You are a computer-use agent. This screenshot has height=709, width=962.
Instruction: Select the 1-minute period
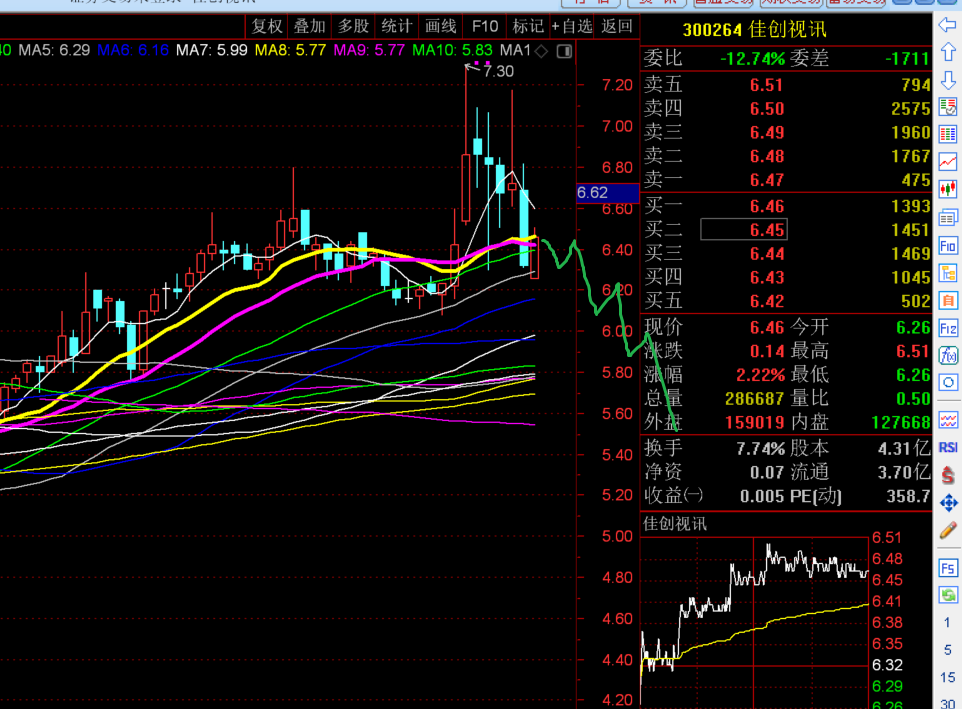(947, 623)
